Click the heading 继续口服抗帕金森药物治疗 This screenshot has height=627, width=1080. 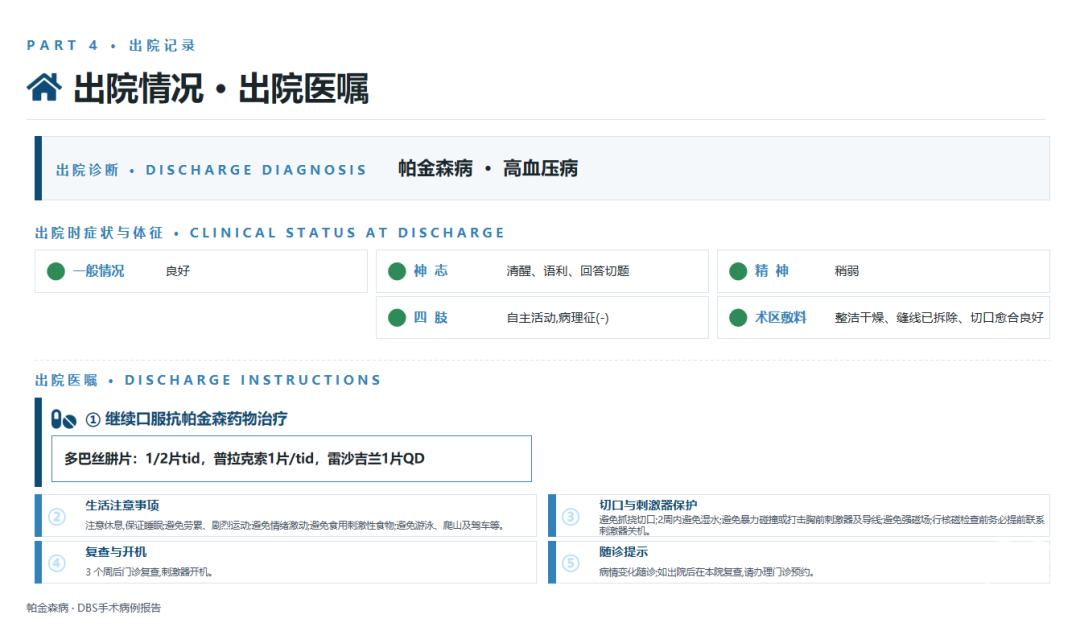pos(196,419)
